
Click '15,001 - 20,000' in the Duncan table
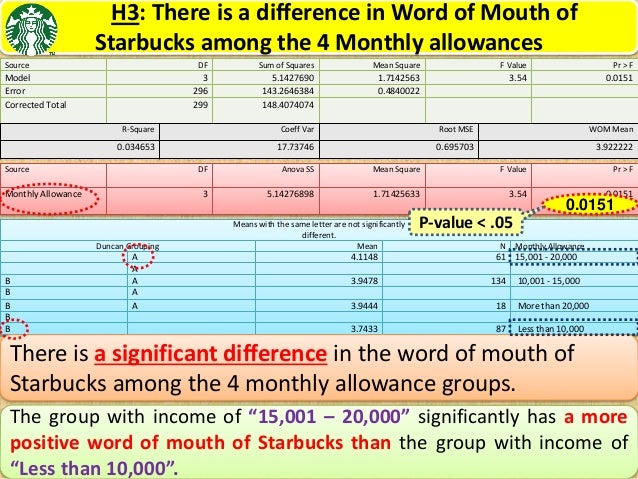point(546,257)
